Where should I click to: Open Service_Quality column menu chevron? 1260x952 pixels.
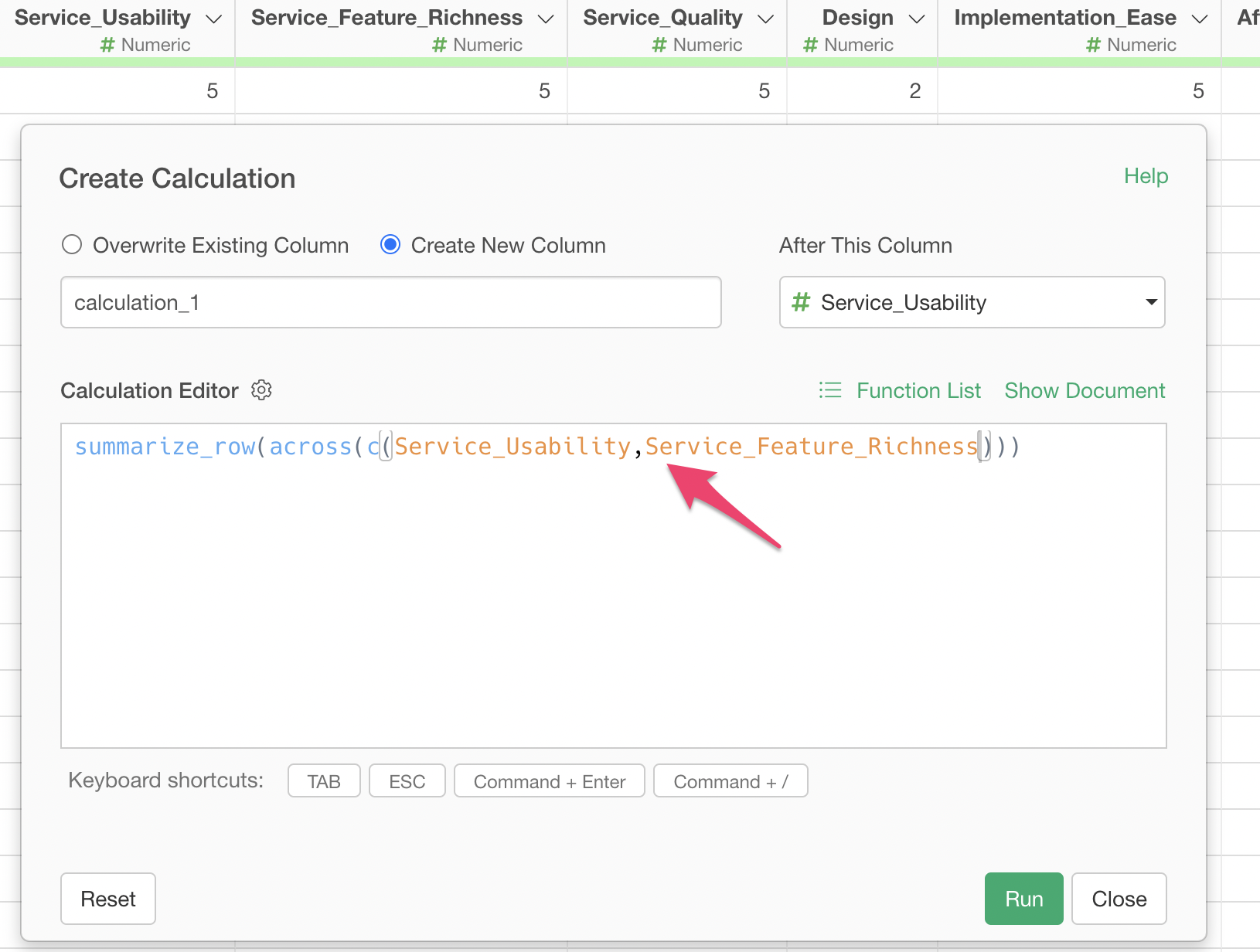(x=765, y=19)
